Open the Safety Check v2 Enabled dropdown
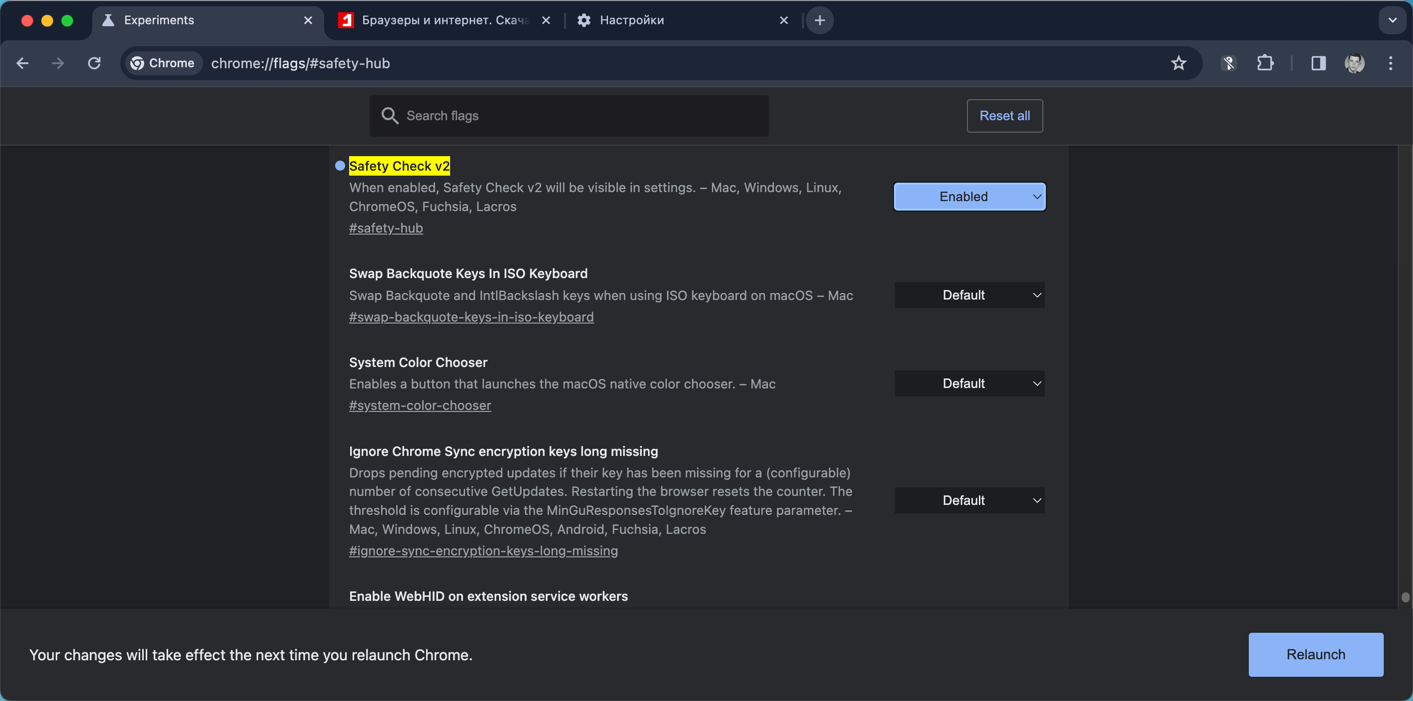The width and height of the screenshot is (1413, 701). coord(969,197)
